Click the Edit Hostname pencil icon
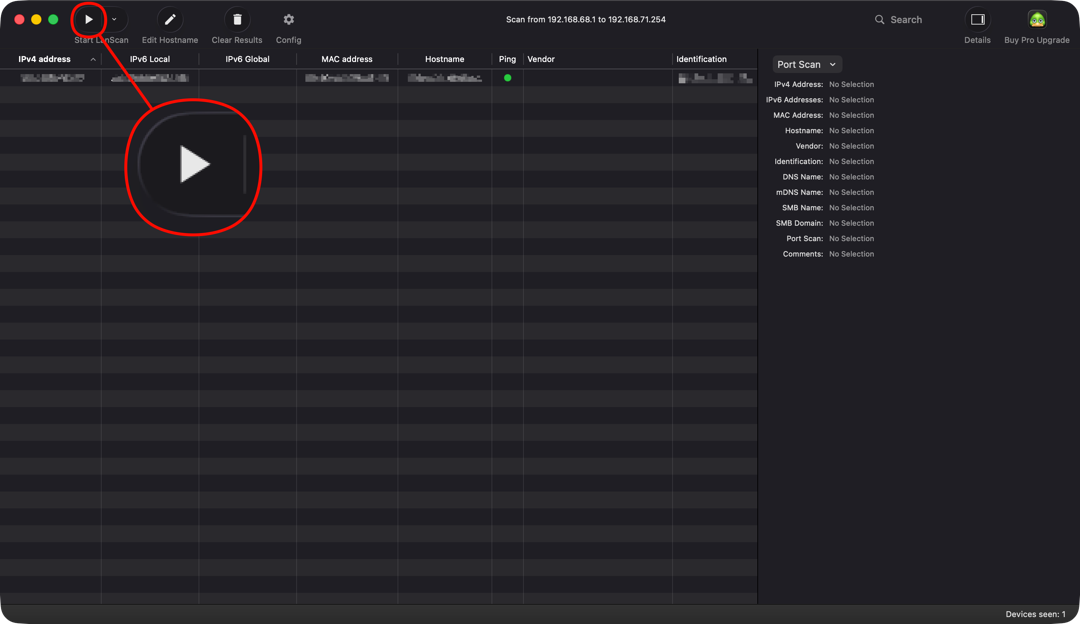The height and width of the screenshot is (624, 1080). 170,19
